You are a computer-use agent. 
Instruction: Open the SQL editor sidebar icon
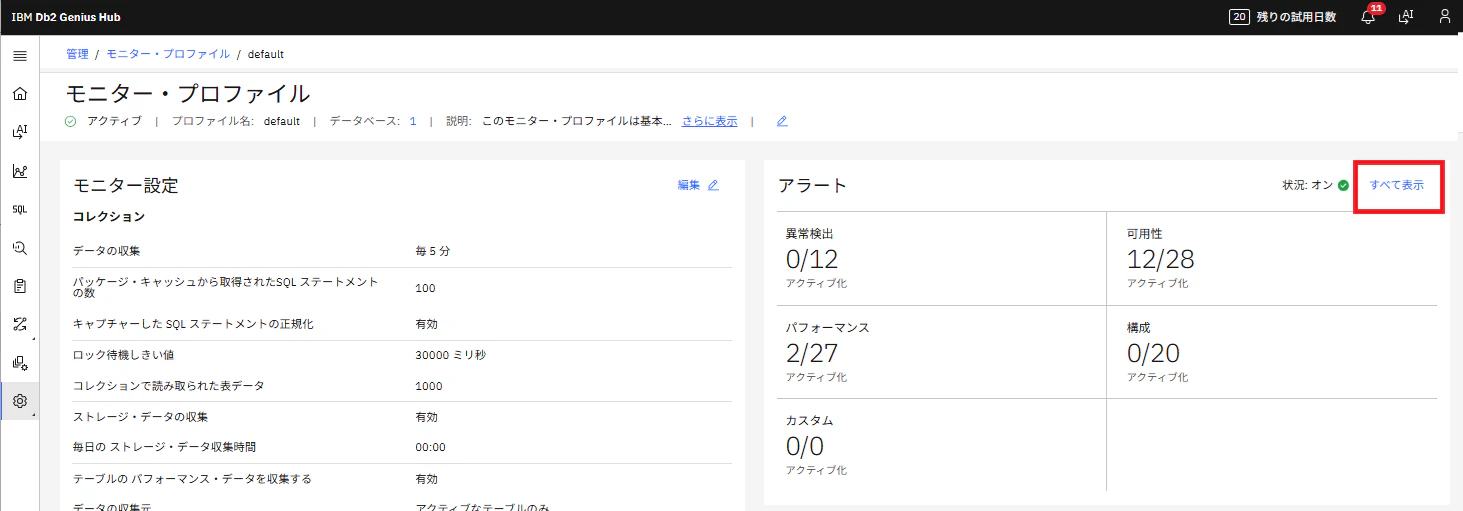(20, 210)
